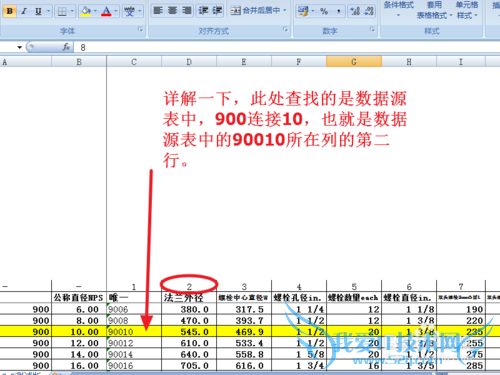The image size is (500, 375).
Task: Click in the formula bar showing 8
Action: pos(287,47)
